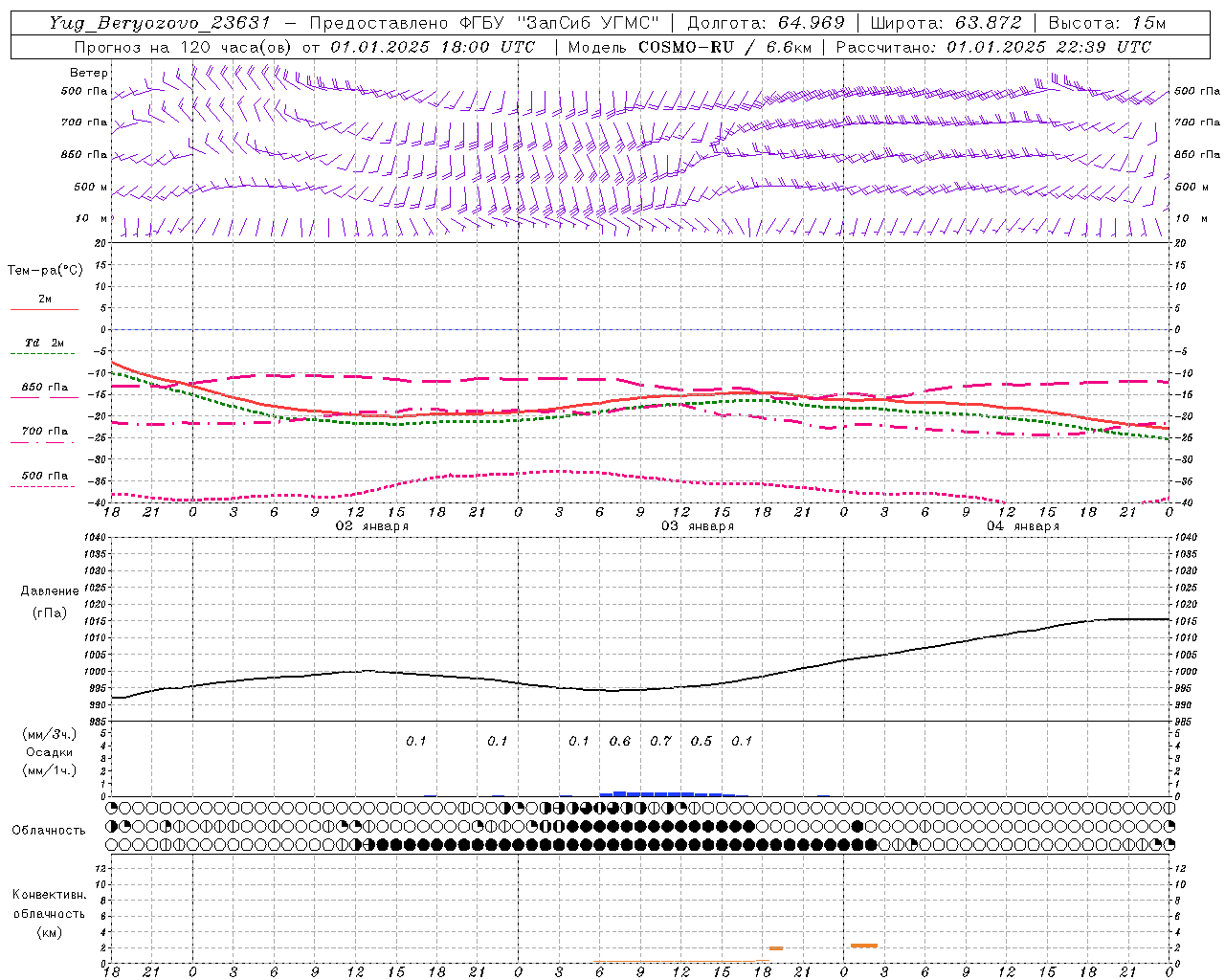1225x980 pixels.
Task: Click the 03 января date label
Action: click(x=698, y=526)
